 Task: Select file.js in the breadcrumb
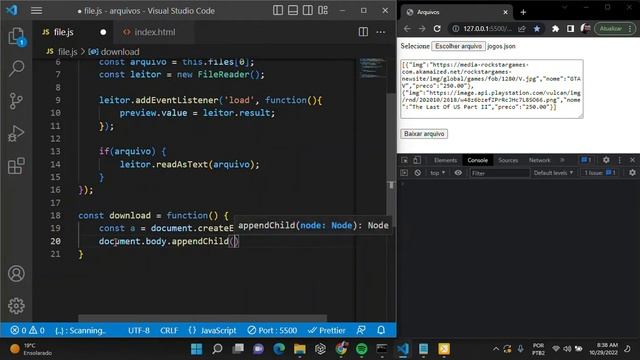tap(67, 52)
